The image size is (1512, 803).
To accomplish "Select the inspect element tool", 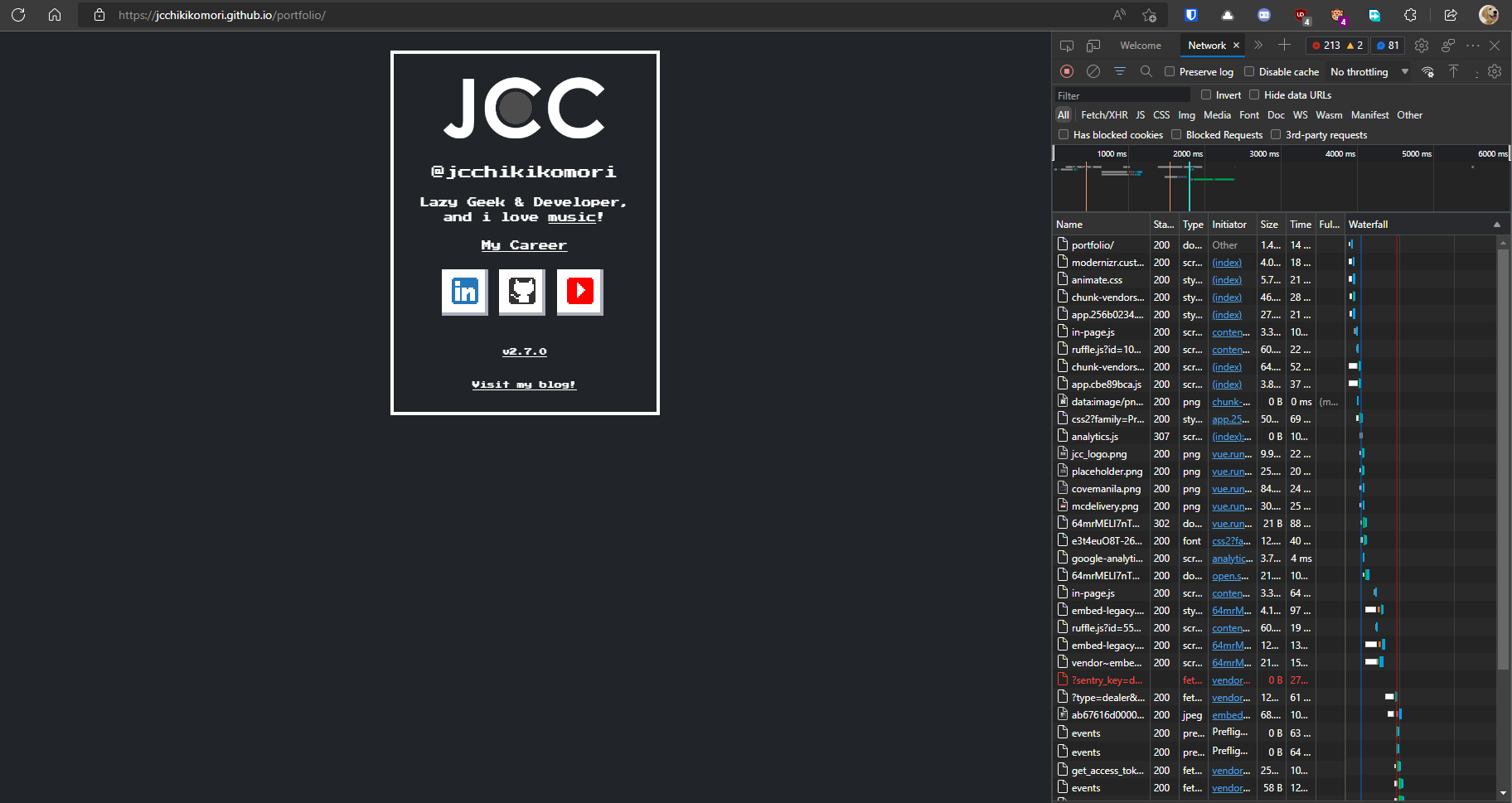I will (x=1067, y=46).
